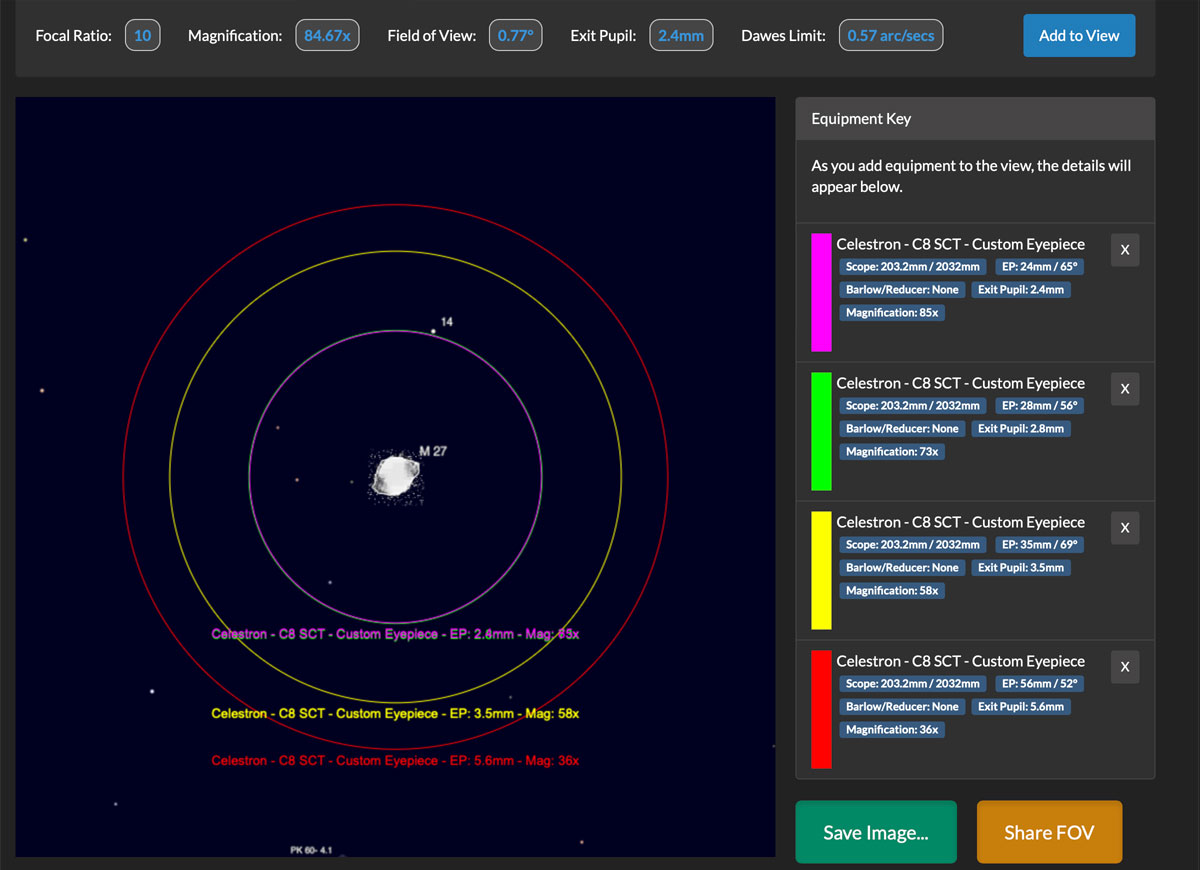The height and width of the screenshot is (870, 1200).
Task: Click the EP: 56mm / 52° tag
Action: (1039, 683)
